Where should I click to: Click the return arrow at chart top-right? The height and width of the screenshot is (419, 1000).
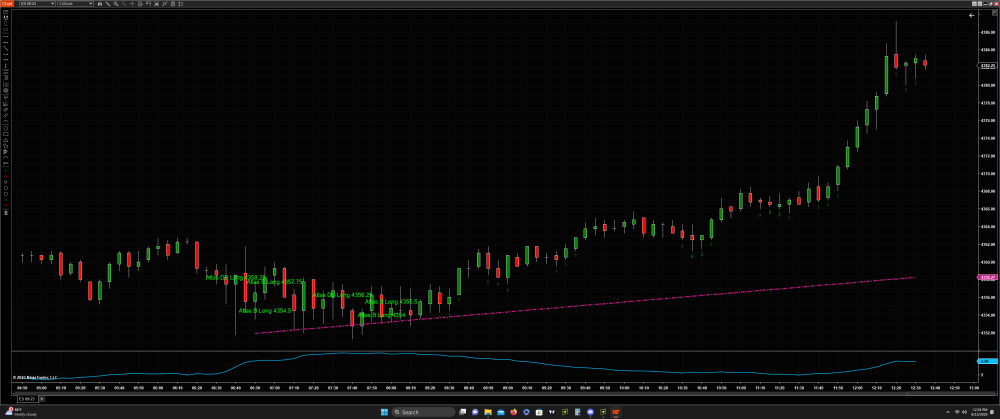click(971, 16)
